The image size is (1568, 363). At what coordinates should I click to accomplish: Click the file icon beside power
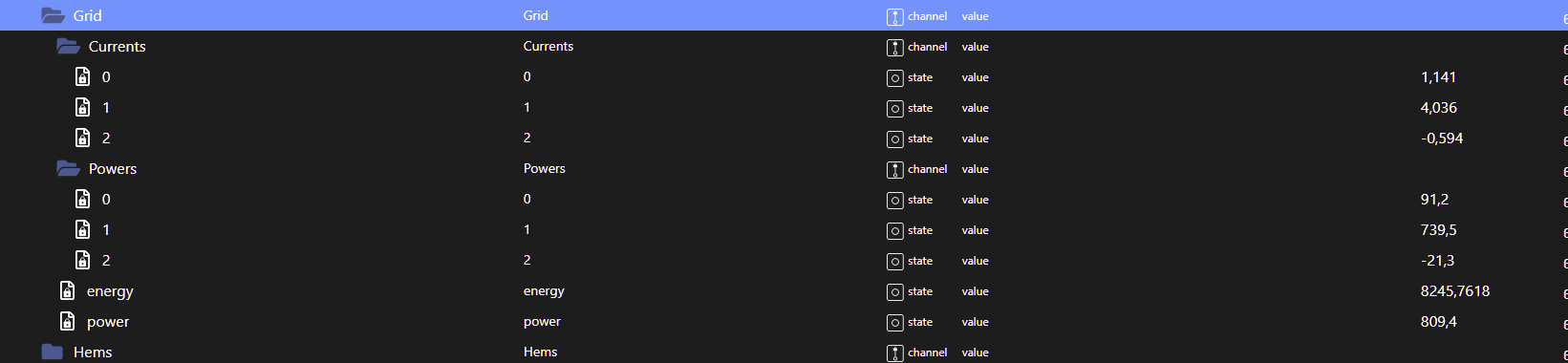point(68,321)
